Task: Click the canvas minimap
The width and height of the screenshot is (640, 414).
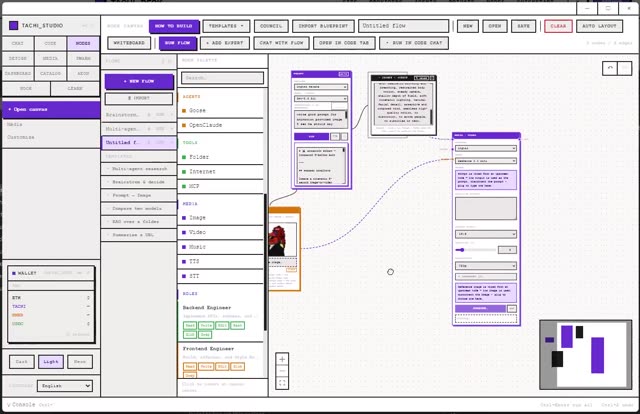Action: (x=586, y=355)
